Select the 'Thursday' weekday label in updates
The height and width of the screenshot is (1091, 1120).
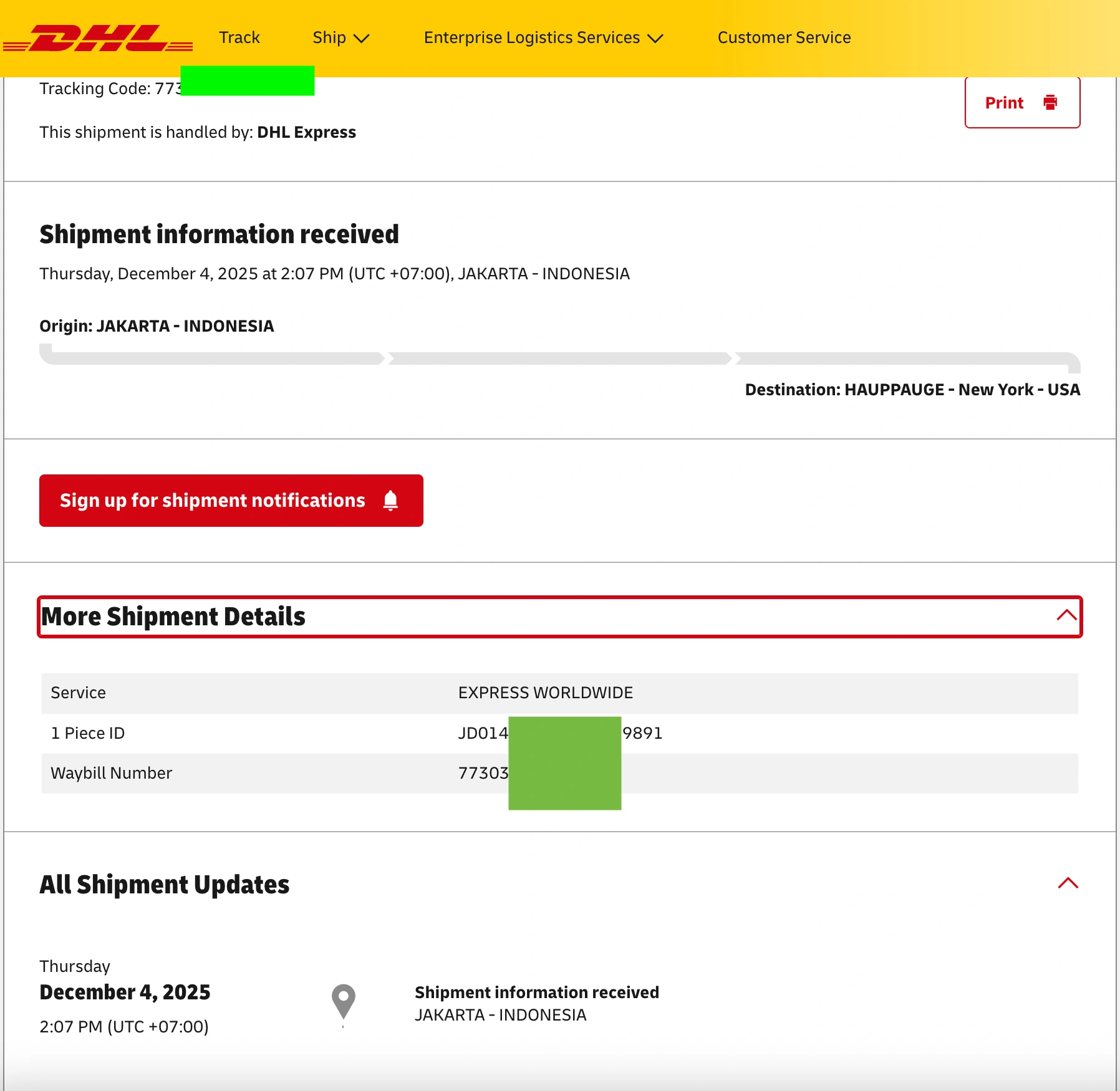(75, 966)
